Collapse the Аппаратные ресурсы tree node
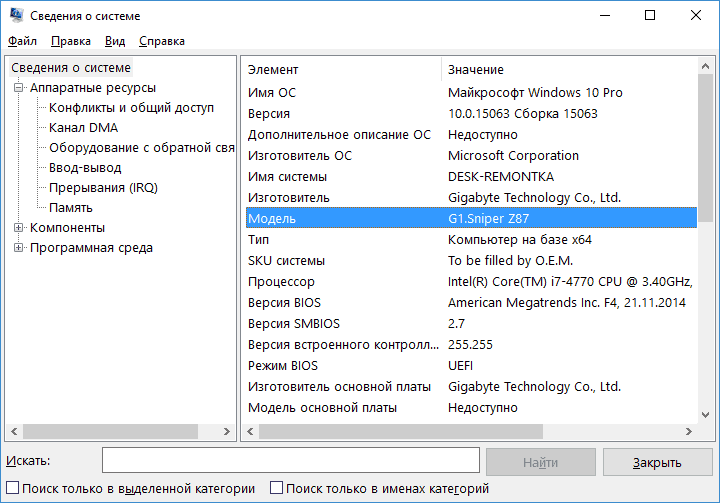The image size is (720, 503). tap(18, 87)
